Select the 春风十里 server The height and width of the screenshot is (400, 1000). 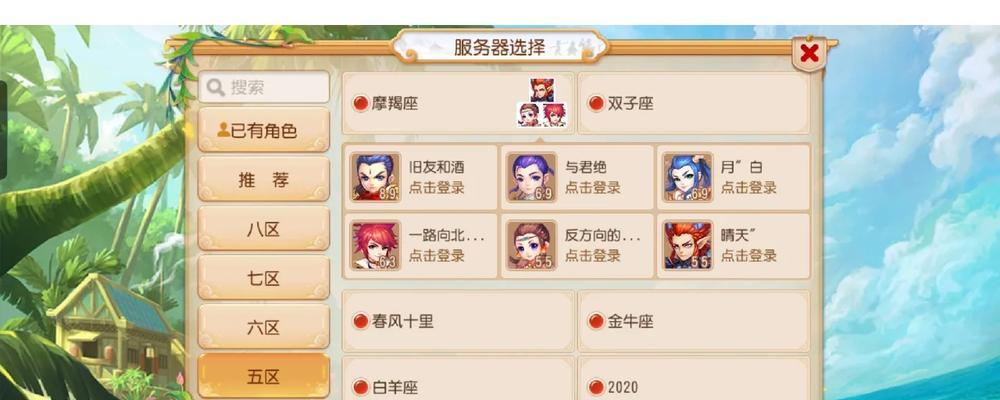point(458,321)
